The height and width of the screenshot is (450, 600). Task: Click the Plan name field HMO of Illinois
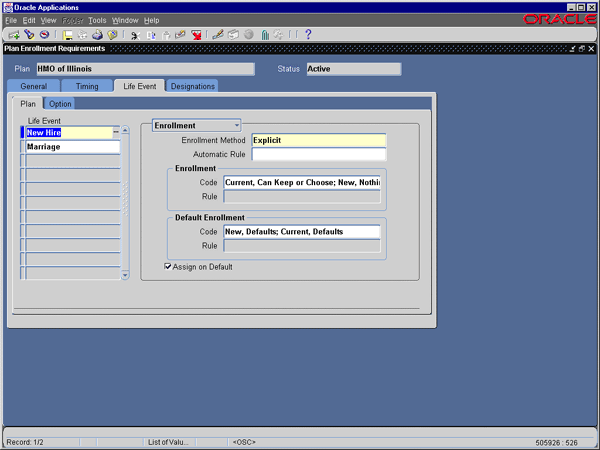[145, 69]
